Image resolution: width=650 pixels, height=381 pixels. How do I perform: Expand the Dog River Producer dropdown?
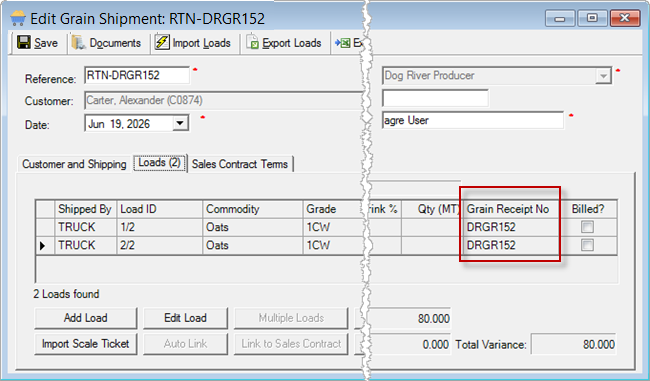(x=603, y=76)
